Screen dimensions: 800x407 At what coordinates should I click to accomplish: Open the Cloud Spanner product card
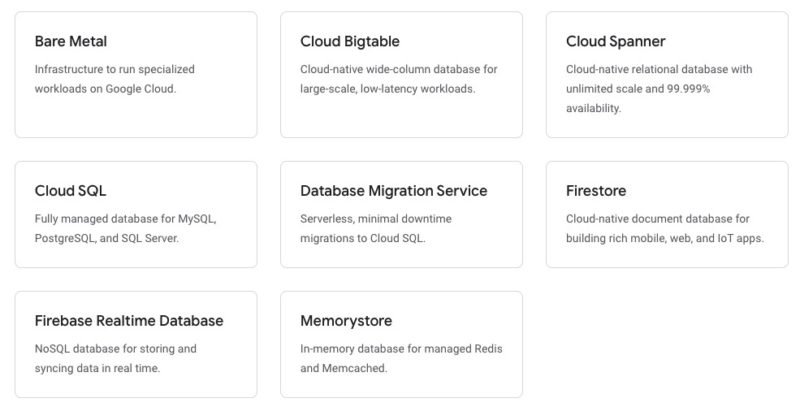pos(667,74)
